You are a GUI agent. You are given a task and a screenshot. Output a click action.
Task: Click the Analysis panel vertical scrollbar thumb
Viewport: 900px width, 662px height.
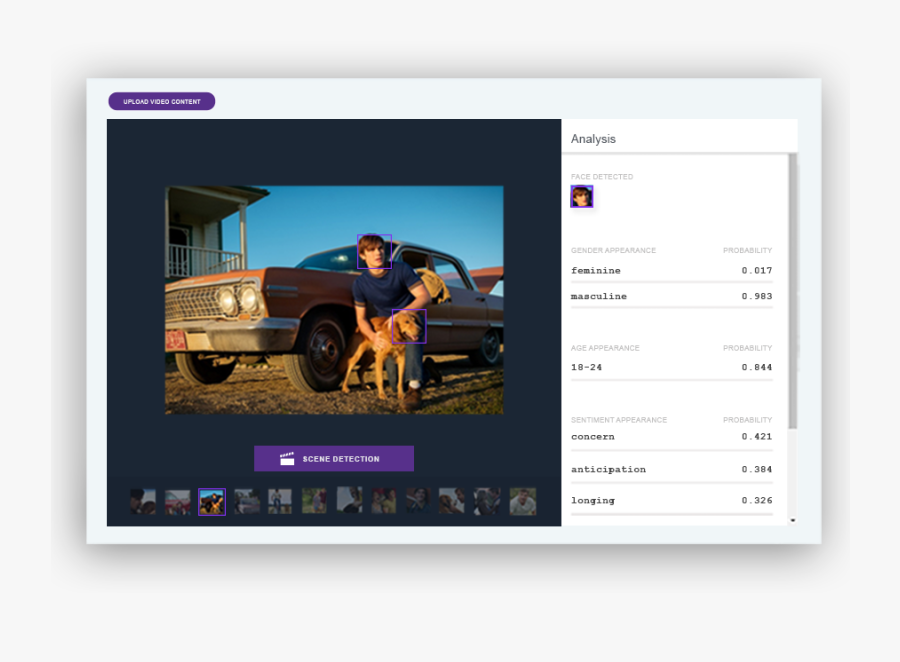pyautogui.click(x=793, y=290)
